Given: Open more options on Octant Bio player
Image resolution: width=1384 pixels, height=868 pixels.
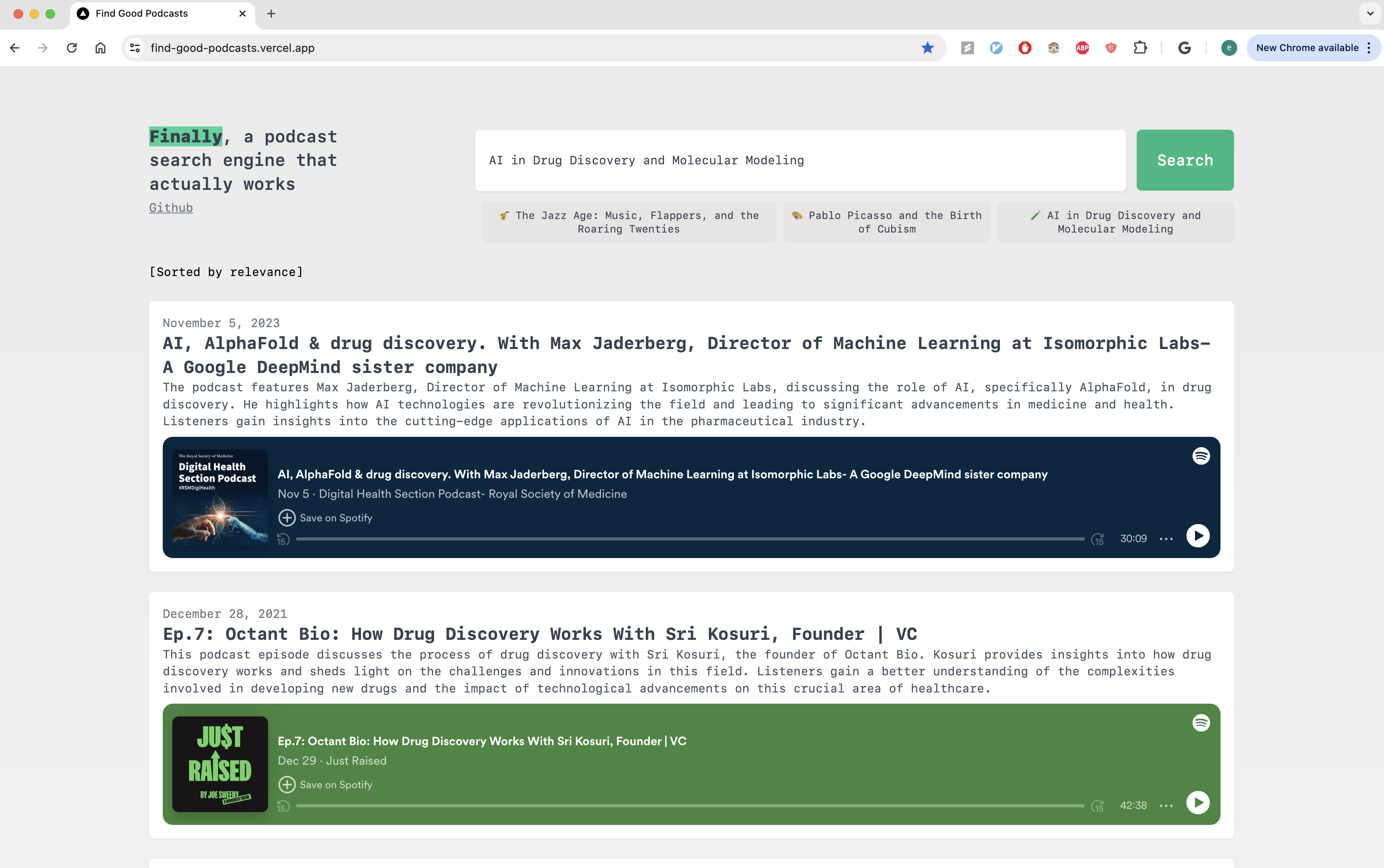Looking at the screenshot, I should click(x=1166, y=806).
